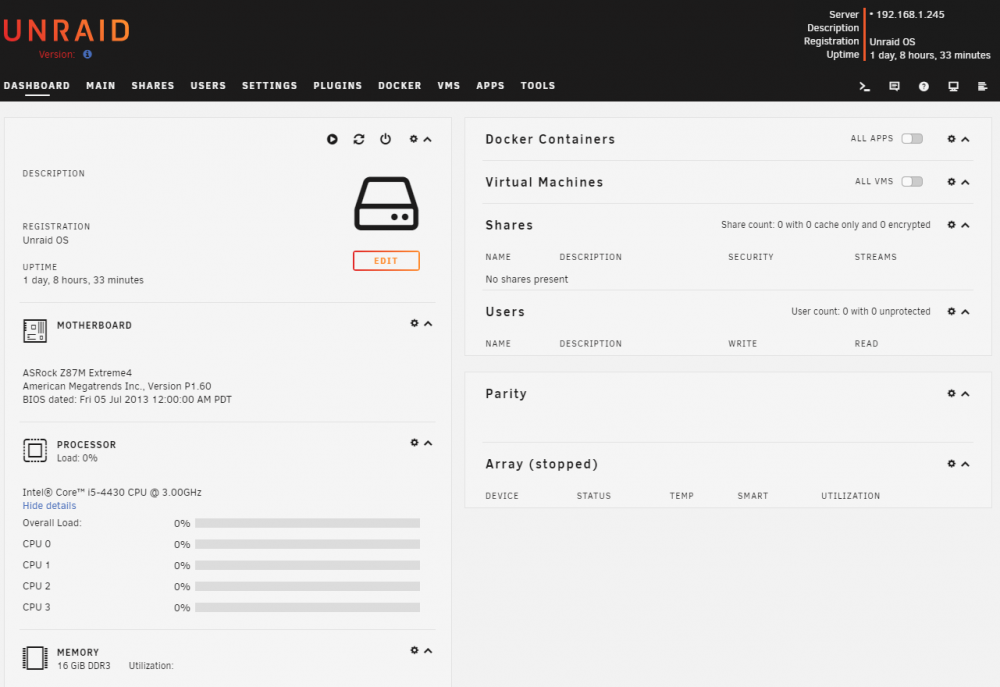This screenshot has width=1000, height=687.
Task: Click the CPU 2 load bar
Action: click(307, 586)
